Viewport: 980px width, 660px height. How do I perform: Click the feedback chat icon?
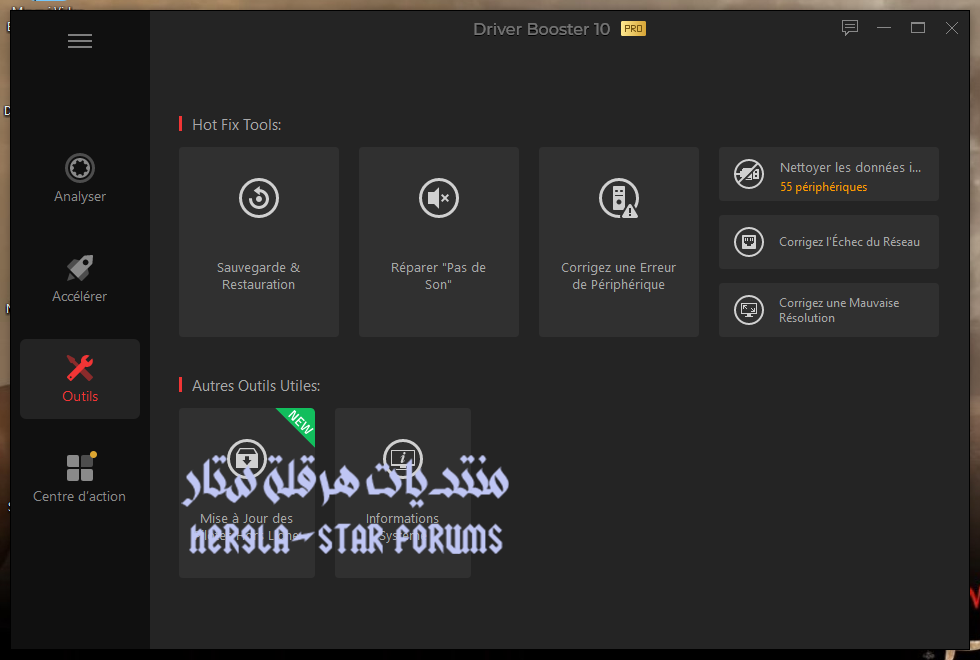coord(849,28)
